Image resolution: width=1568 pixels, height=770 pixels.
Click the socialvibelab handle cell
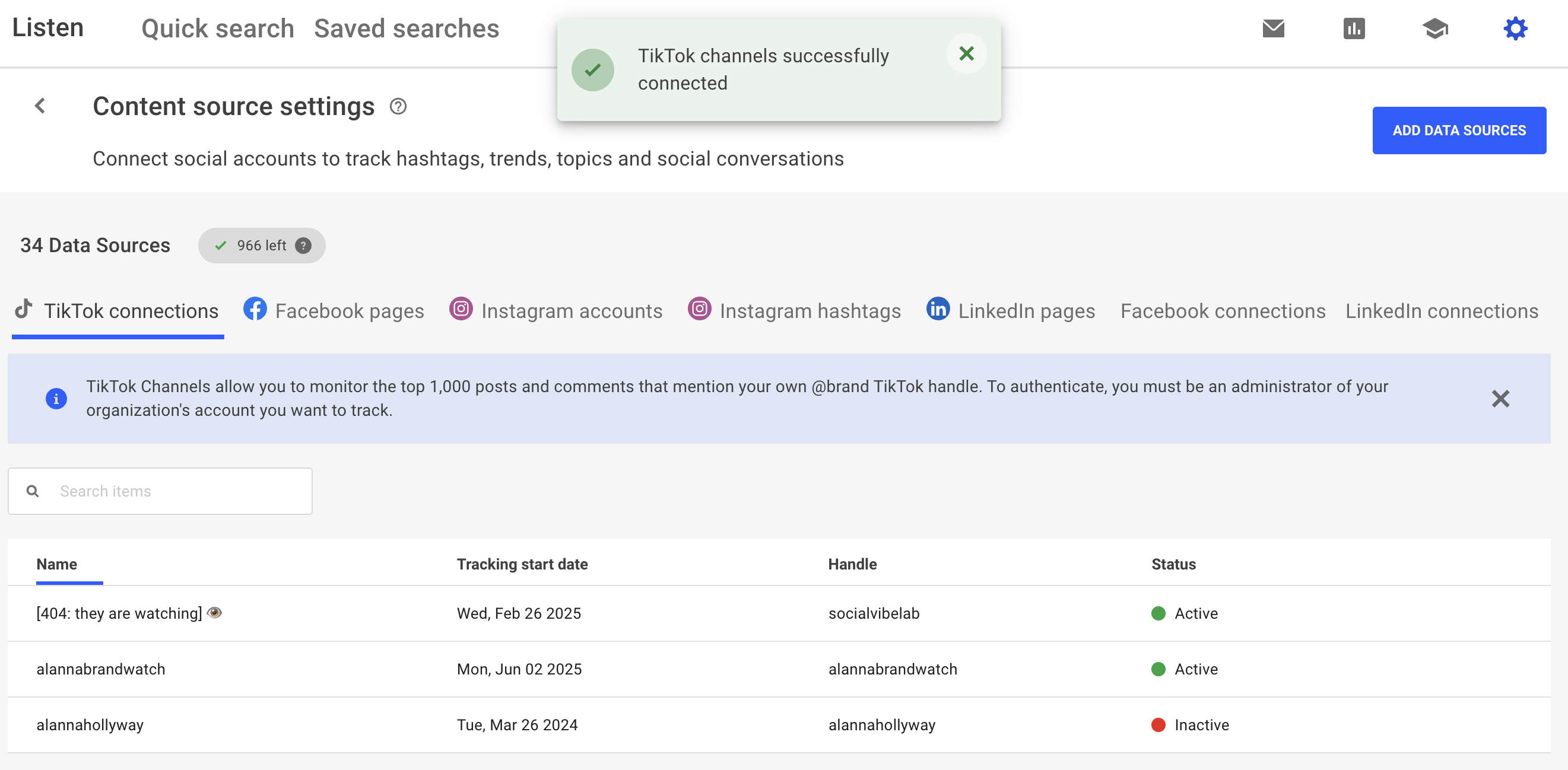pos(874,614)
